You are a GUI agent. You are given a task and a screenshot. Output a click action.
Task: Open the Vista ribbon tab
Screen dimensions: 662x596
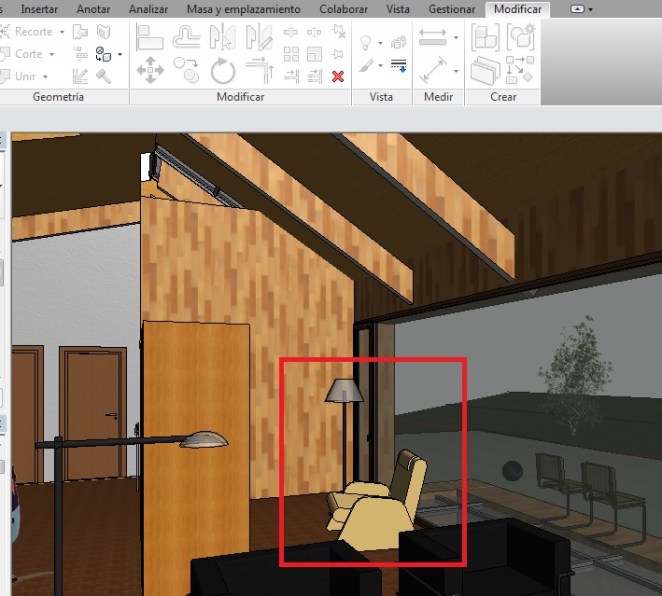point(397,9)
